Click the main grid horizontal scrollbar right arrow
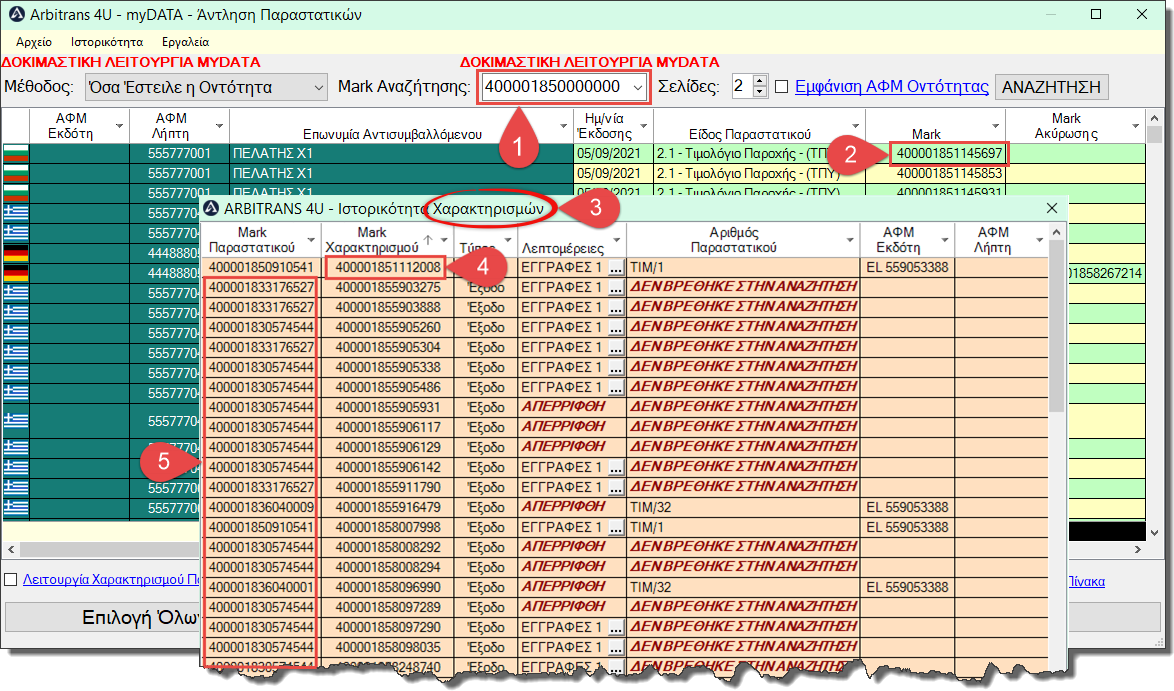This screenshot has height=691, width=1174. click(1138, 550)
